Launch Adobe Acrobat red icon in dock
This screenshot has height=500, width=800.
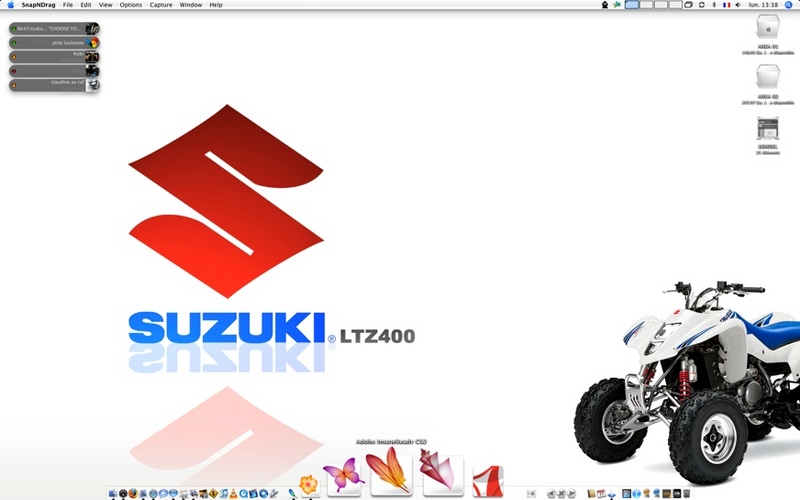click(x=487, y=480)
